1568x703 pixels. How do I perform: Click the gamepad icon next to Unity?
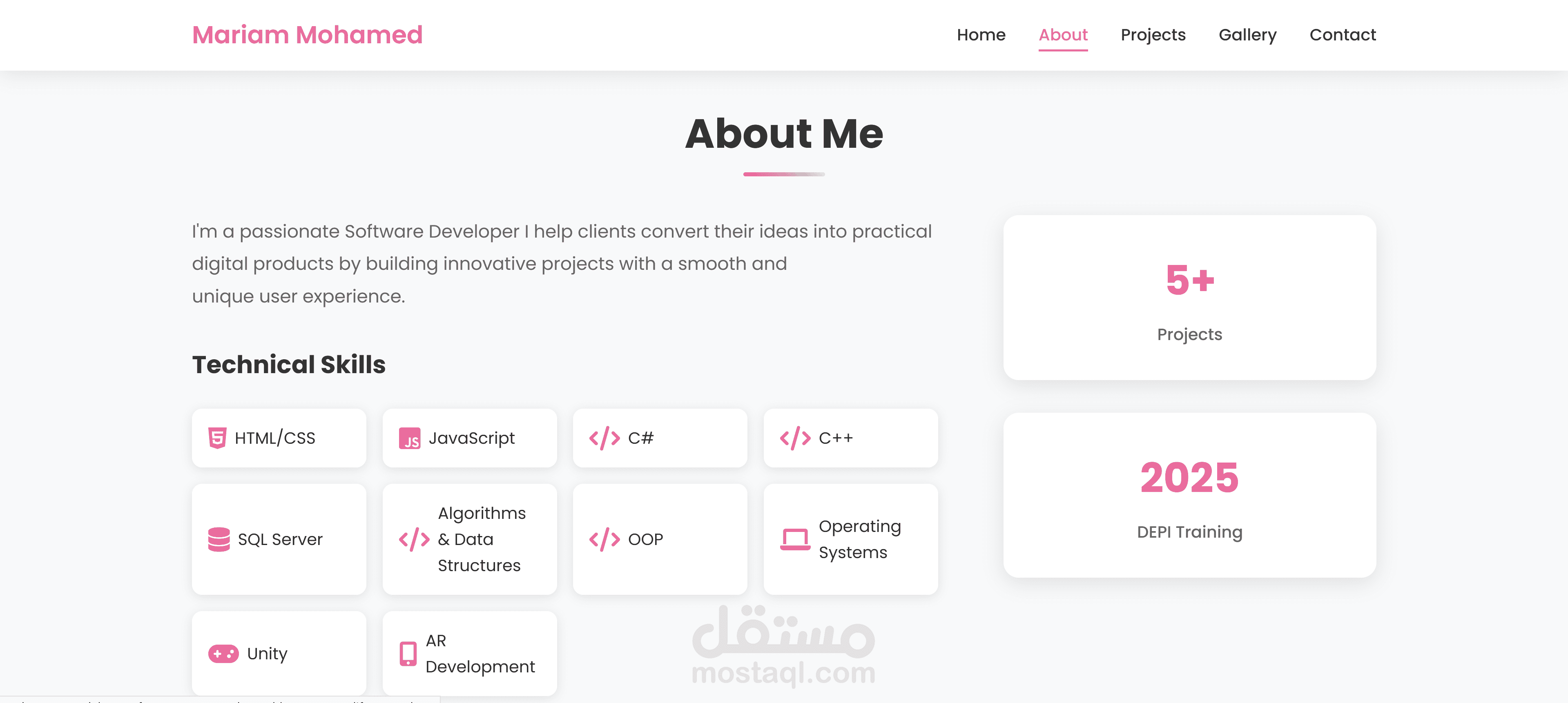coord(223,653)
